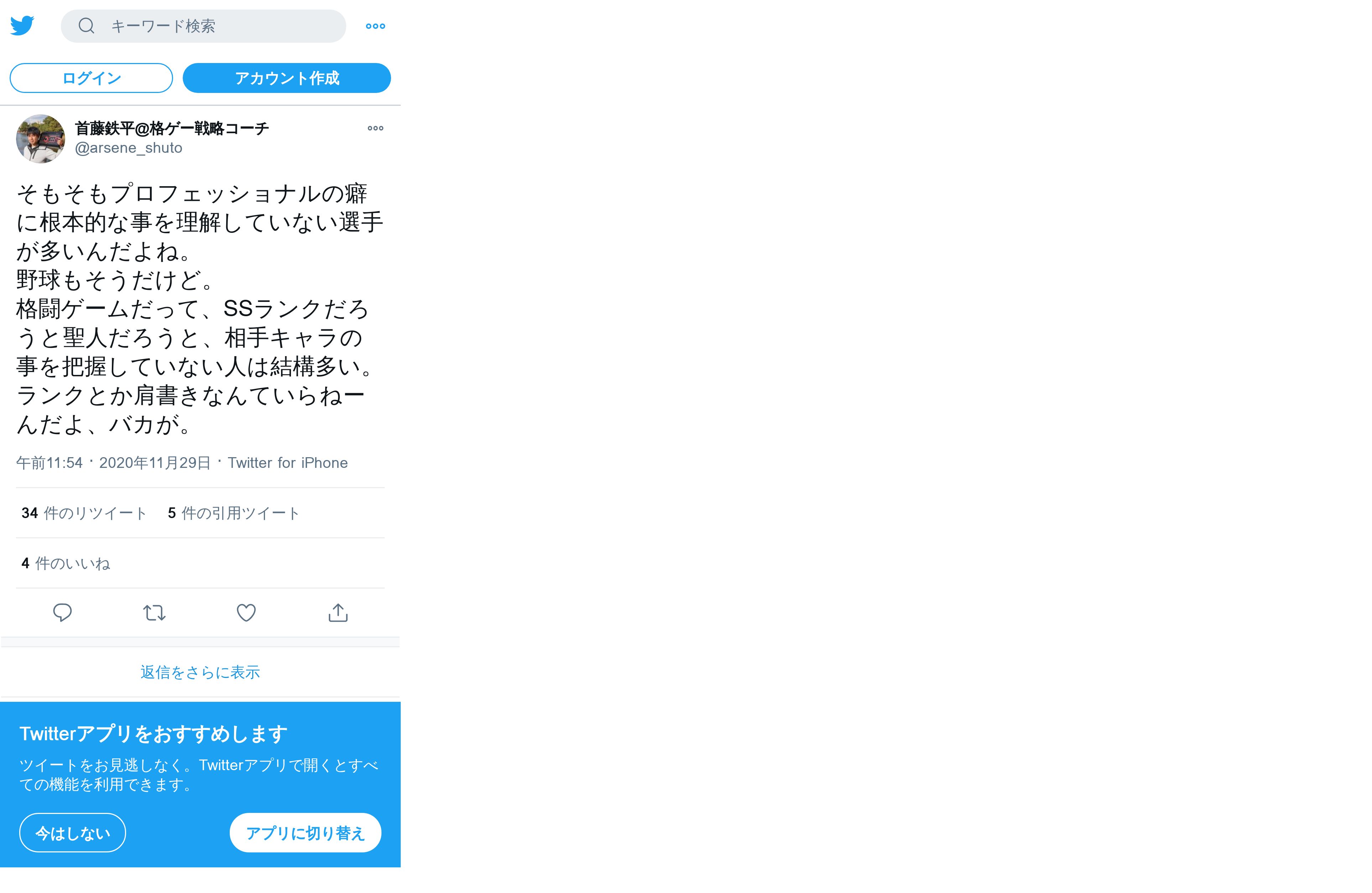This screenshot has height=893, width=1372.
Task: Click the Twitter bird logo
Action: point(22,26)
